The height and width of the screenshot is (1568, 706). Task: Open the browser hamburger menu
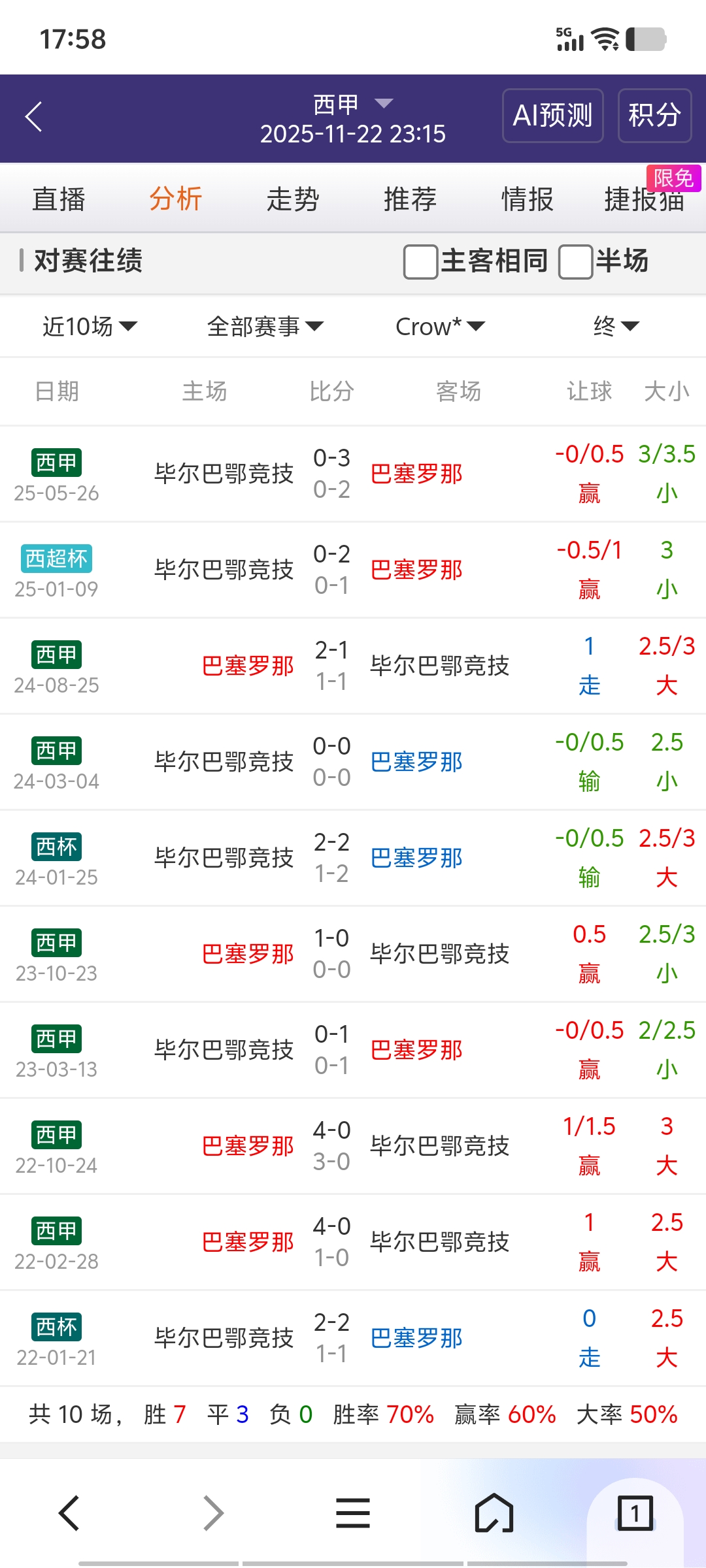353,1513
